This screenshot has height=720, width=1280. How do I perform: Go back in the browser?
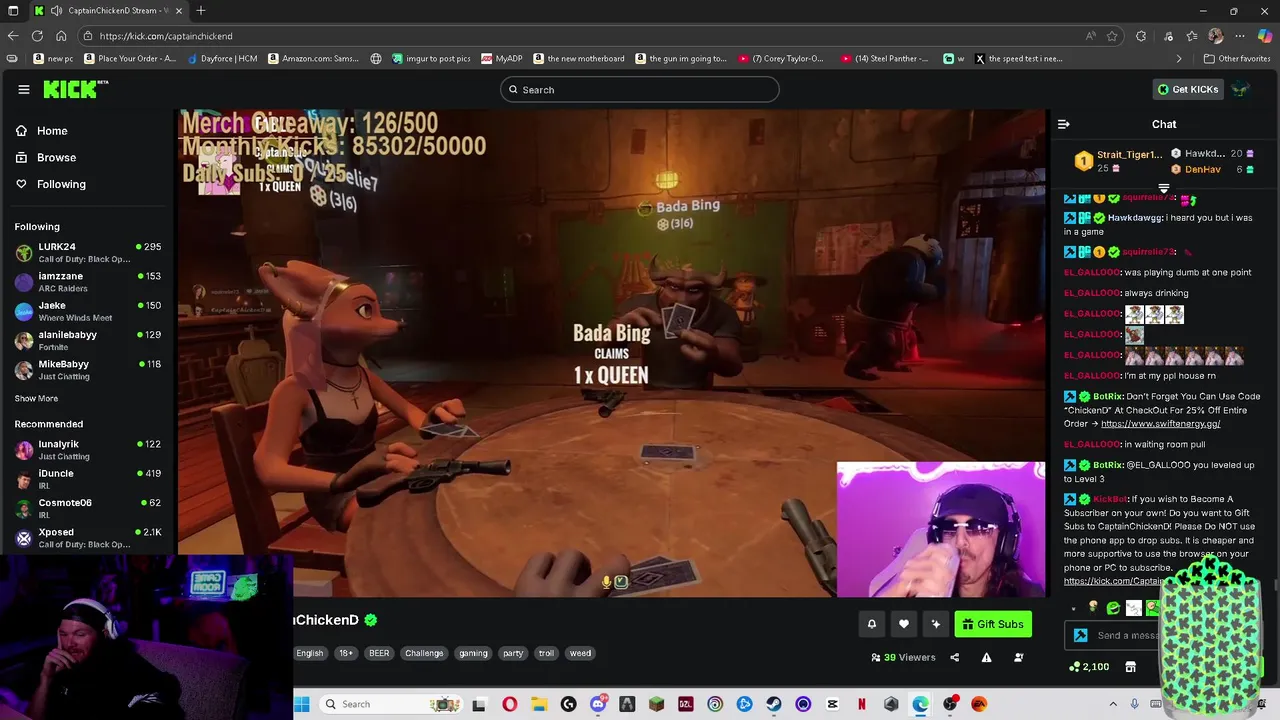(13, 36)
